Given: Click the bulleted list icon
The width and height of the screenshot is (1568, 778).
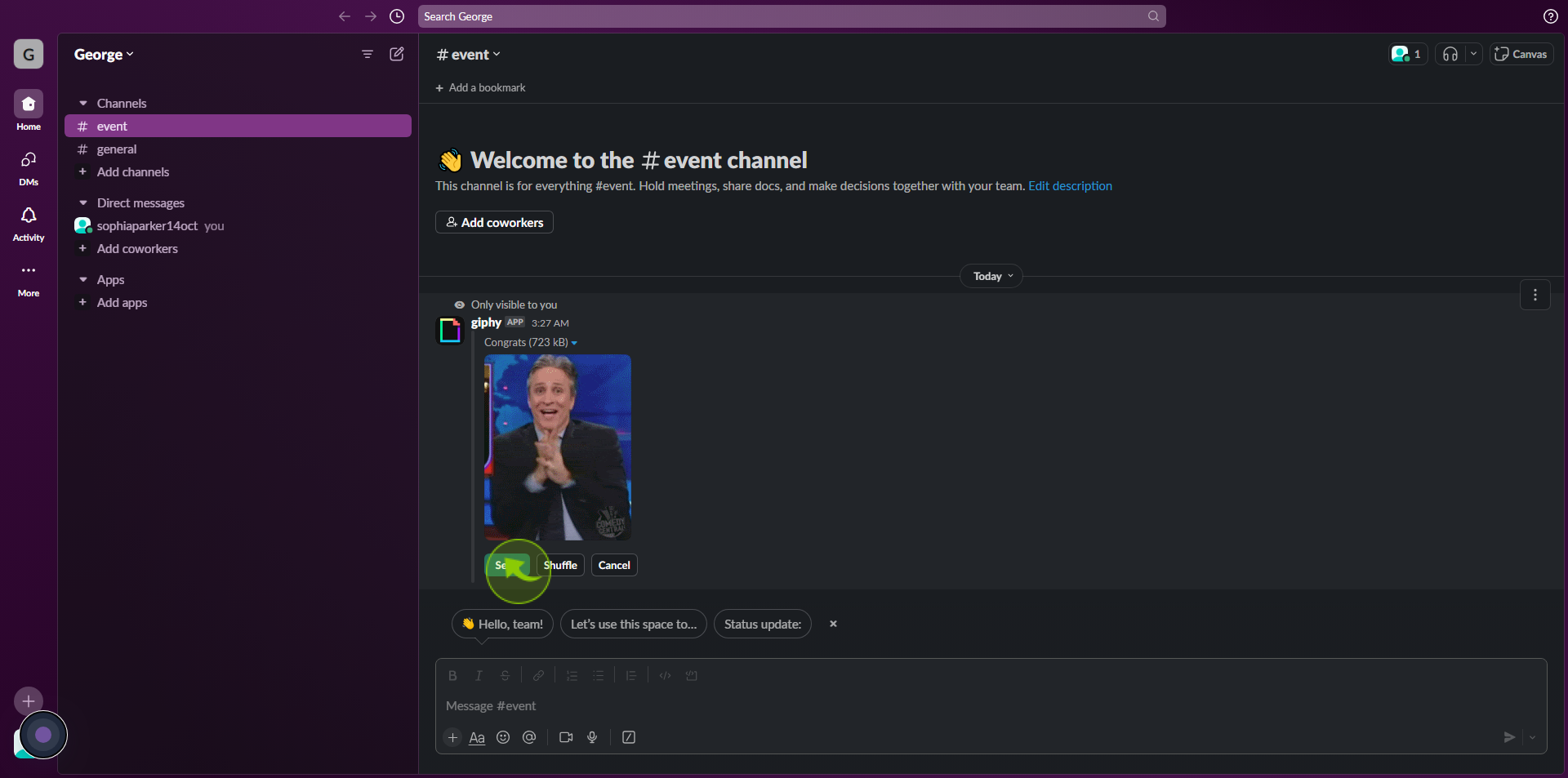Looking at the screenshot, I should coord(598,675).
